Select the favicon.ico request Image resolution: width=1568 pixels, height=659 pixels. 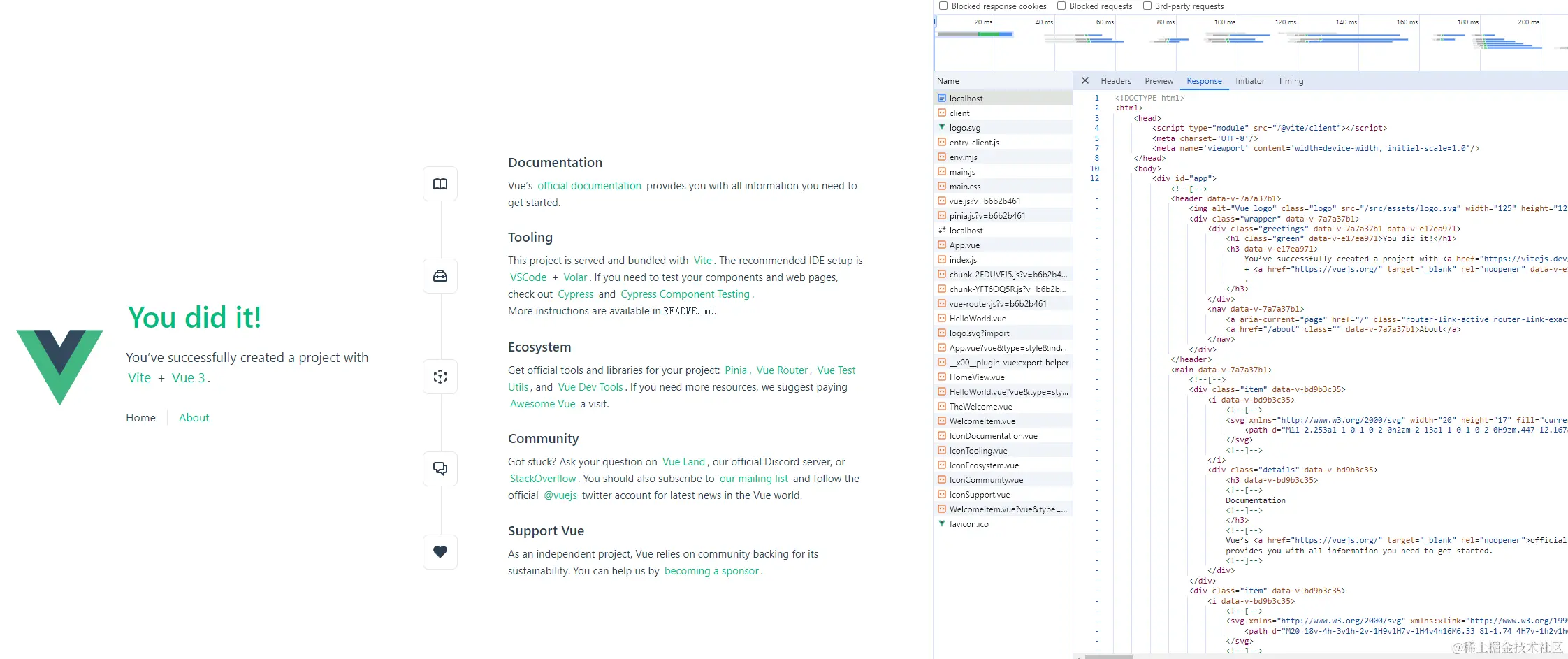coord(1003,524)
